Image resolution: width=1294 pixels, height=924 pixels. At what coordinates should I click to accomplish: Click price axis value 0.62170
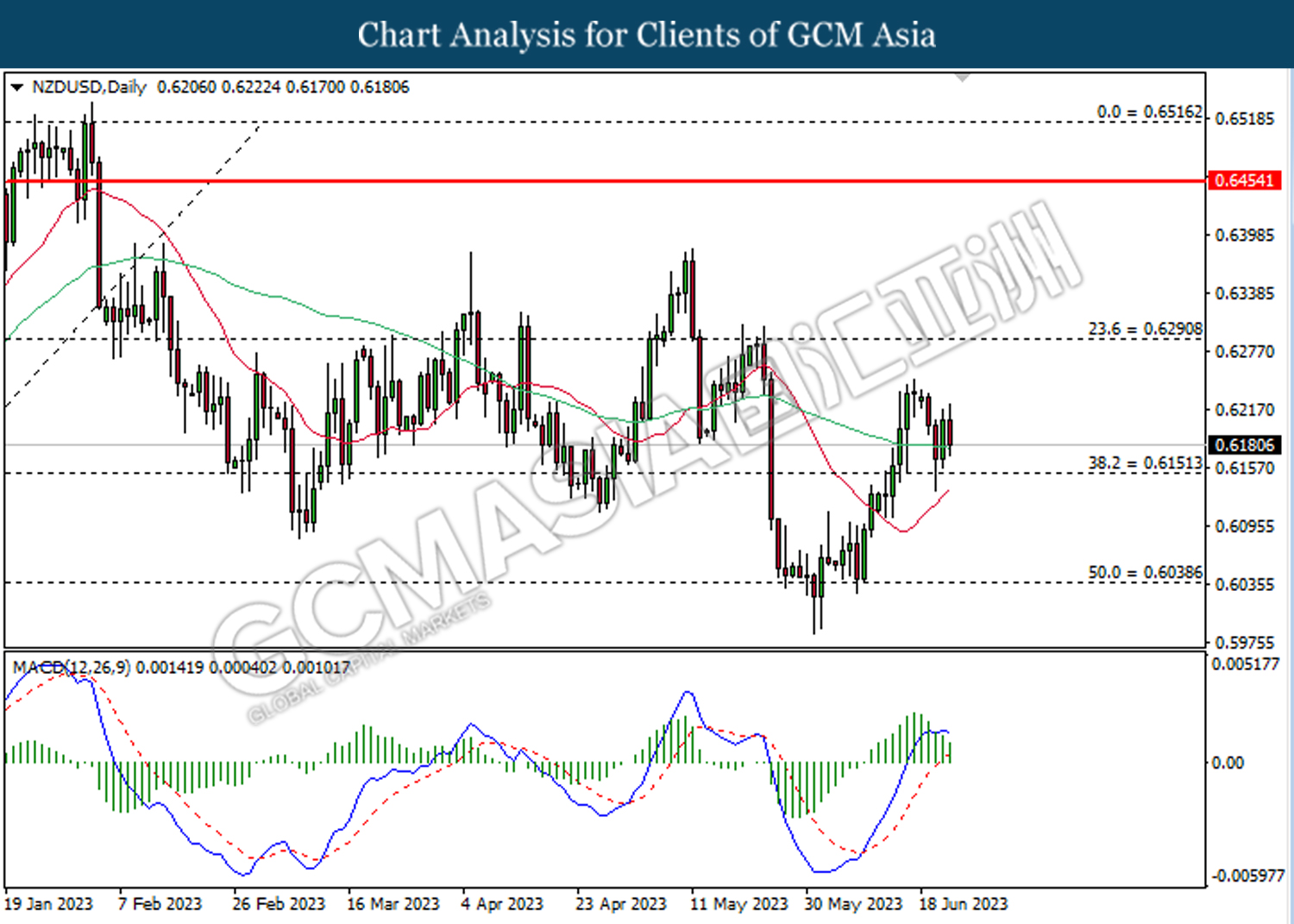coord(1244,409)
